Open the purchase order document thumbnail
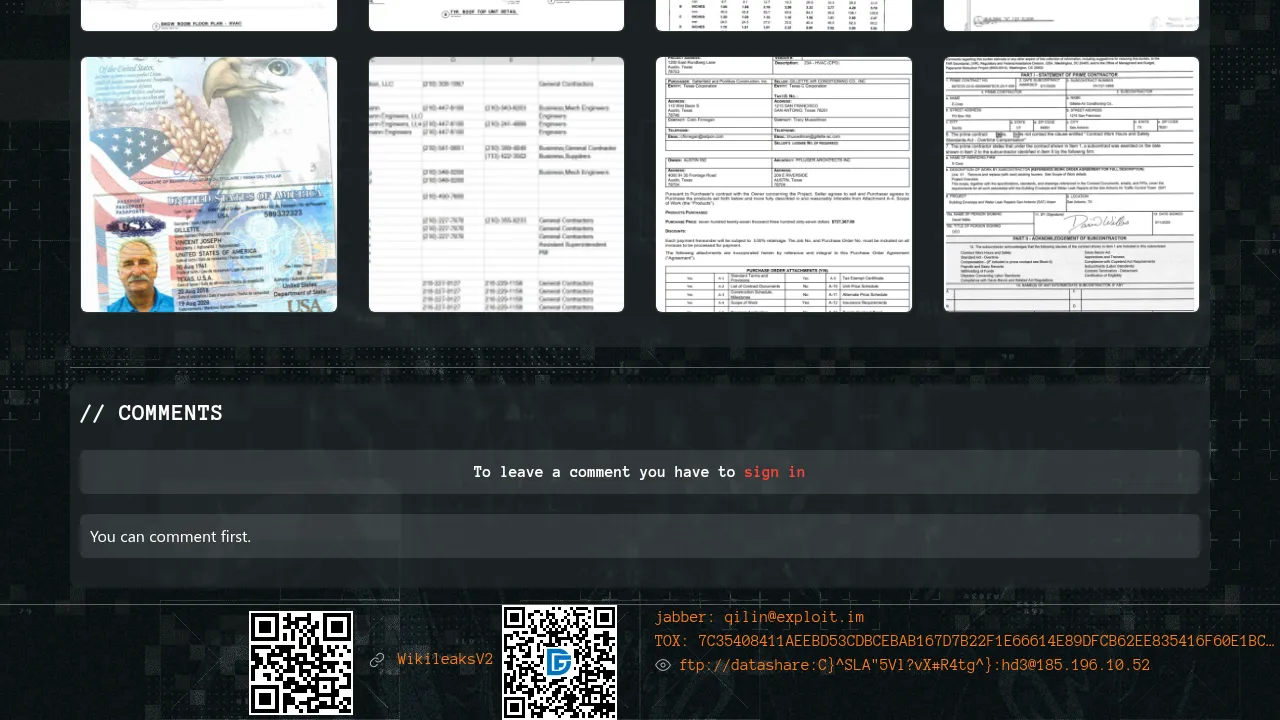This screenshot has height=720, width=1280. click(x=784, y=185)
